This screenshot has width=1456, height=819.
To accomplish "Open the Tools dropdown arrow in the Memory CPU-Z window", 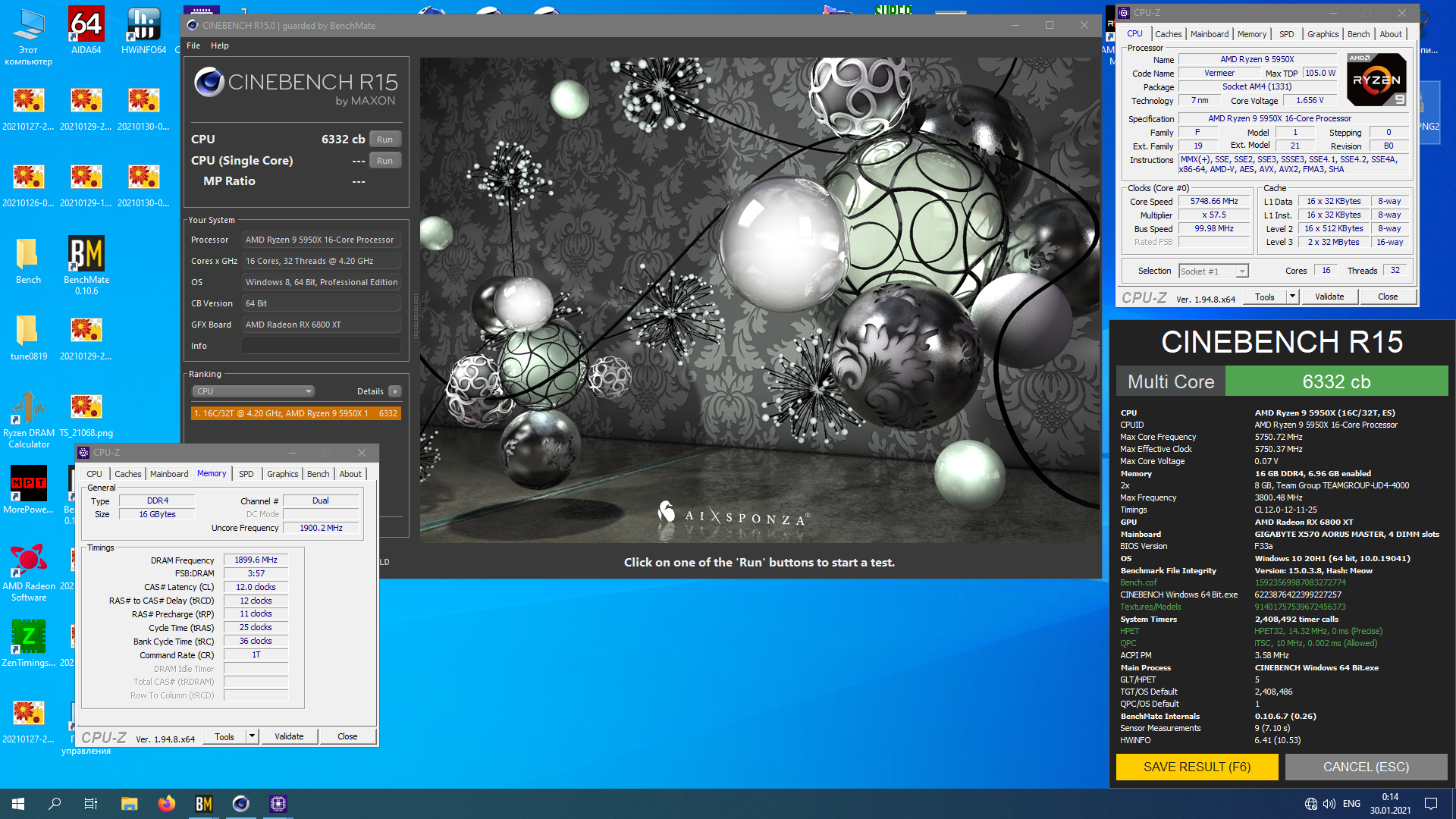I will (x=253, y=736).
